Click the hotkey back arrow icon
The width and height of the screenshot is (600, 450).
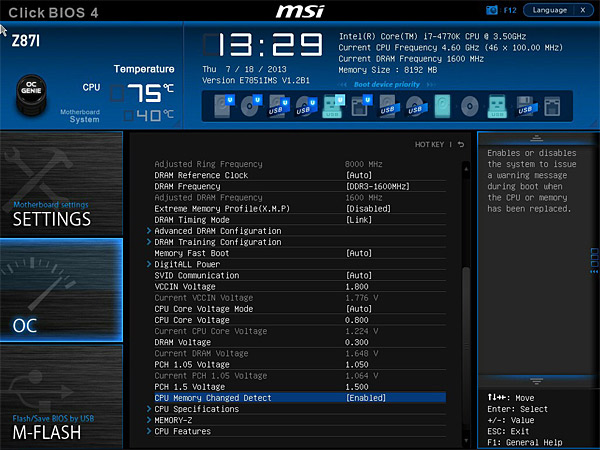point(461,144)
